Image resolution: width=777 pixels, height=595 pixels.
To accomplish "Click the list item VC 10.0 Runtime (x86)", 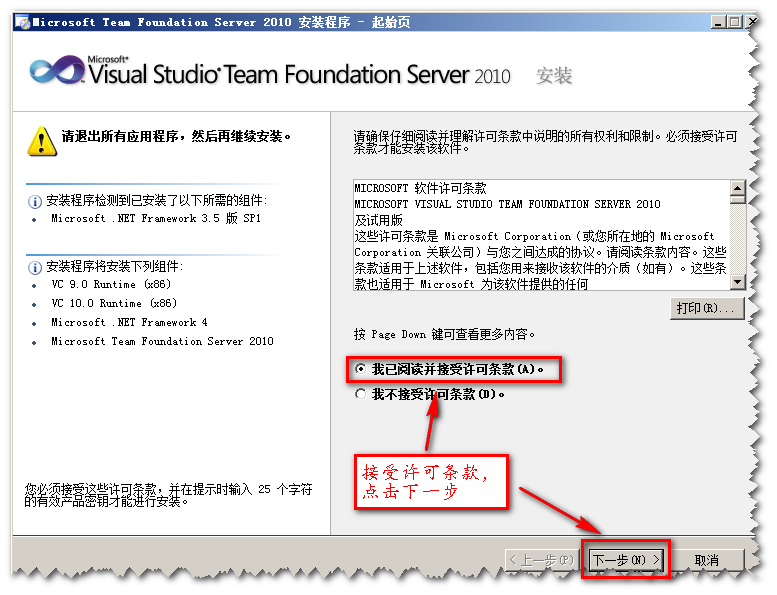I will [114, 303].
